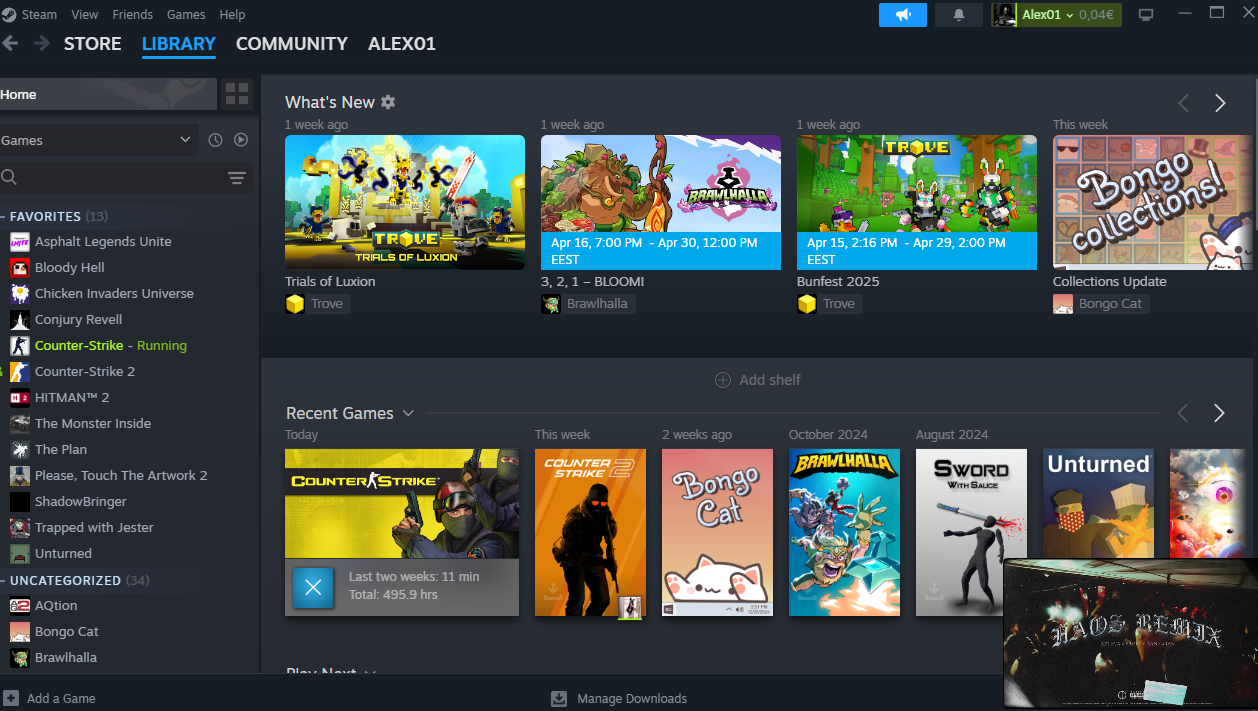
Task: Select the Bongo Cat game cover
Action: pos(717,532)
